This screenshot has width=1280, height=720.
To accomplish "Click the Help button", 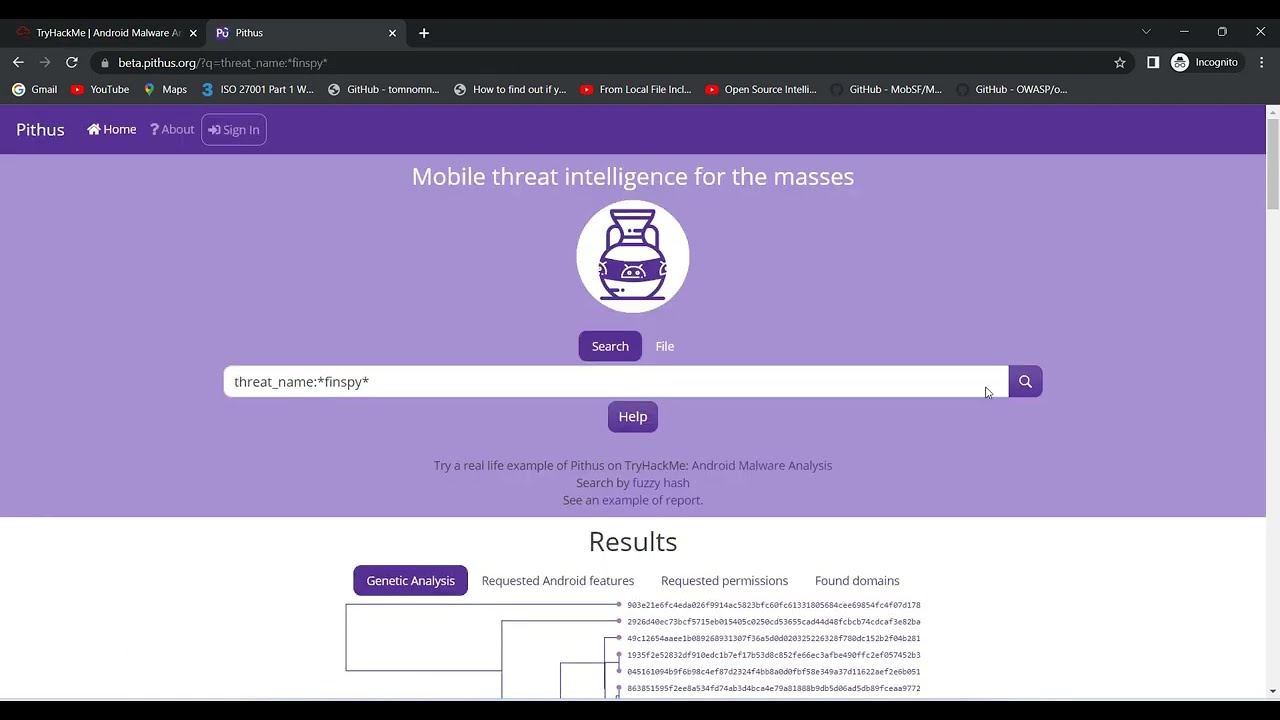I will 633,417.
